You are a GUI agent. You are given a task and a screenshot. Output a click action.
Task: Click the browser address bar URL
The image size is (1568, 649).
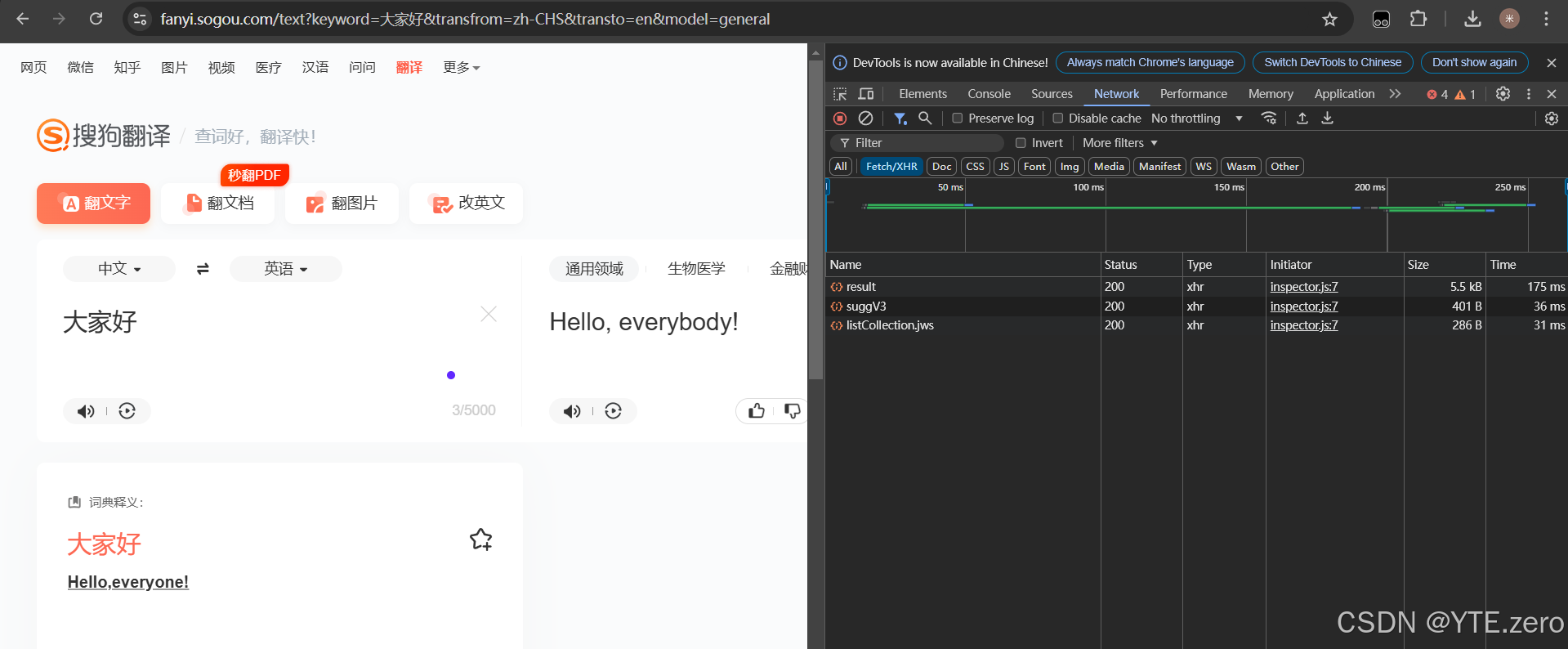pos(465,19)
